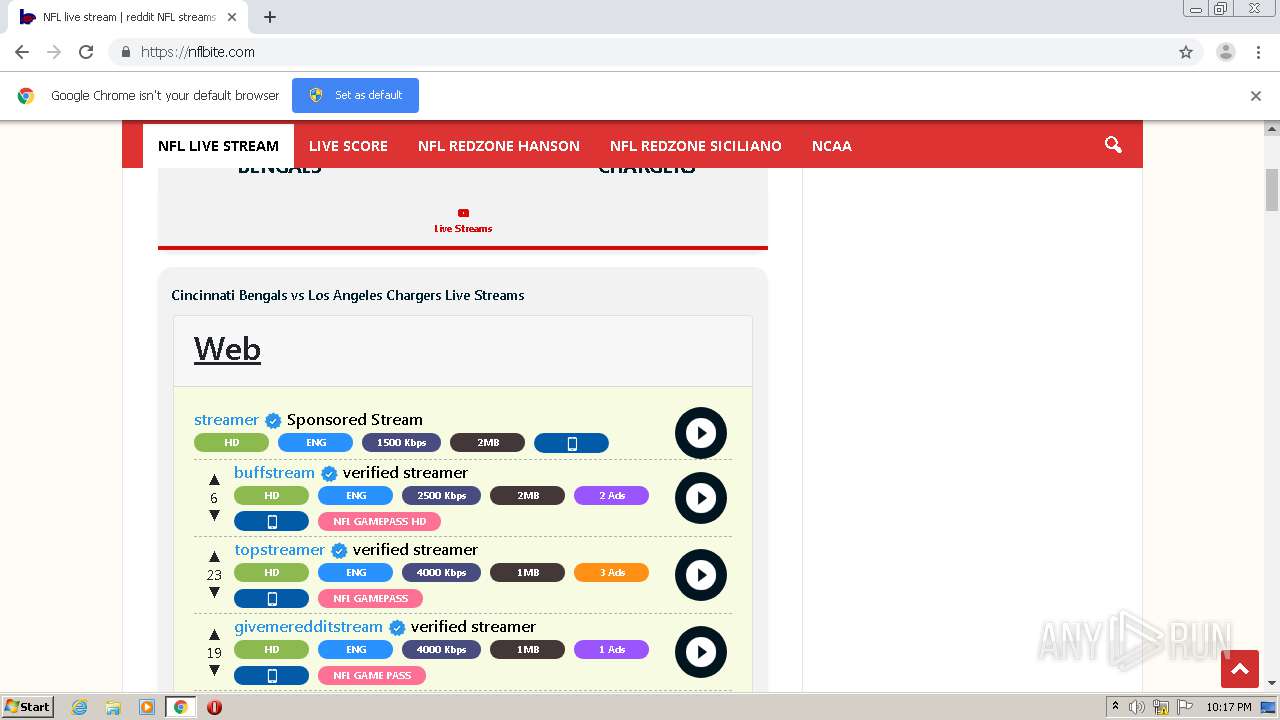Open the Chrome profile avatar
This screenshot has height=720, width=1280.
point(1225,52)
